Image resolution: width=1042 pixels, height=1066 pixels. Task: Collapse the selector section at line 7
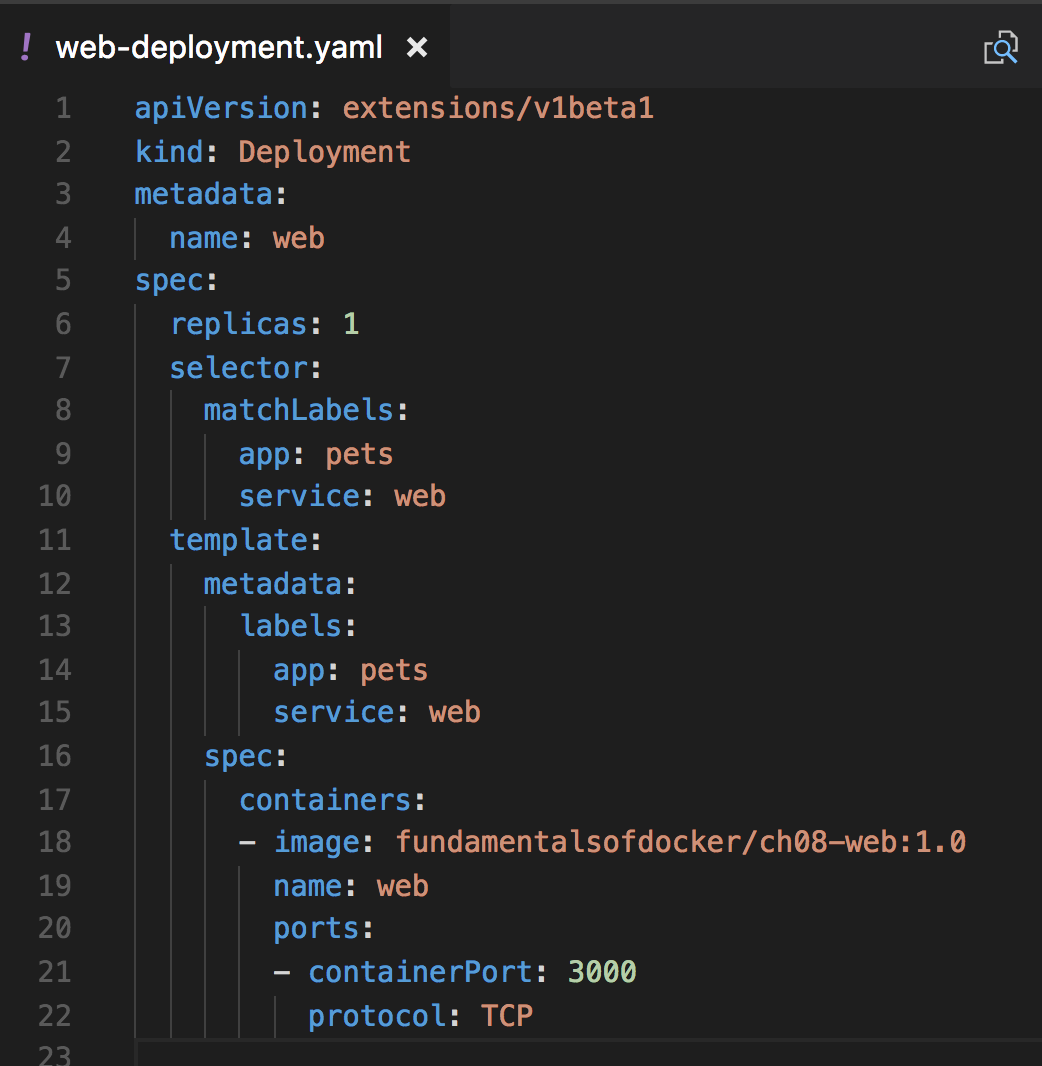[239, 368]
